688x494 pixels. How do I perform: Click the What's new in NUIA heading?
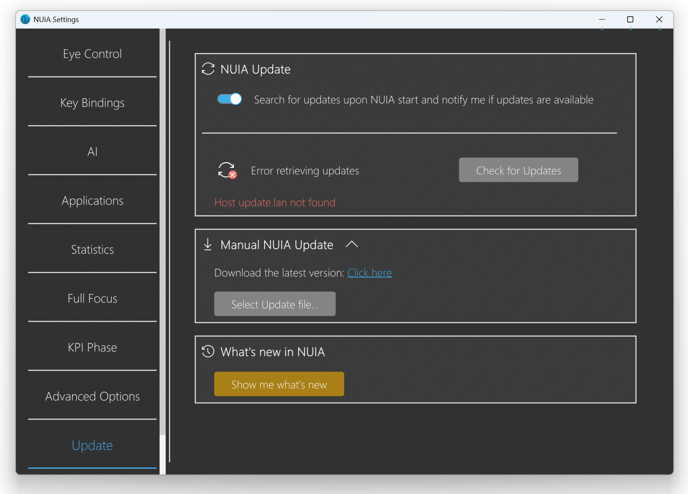coord(272,352)
